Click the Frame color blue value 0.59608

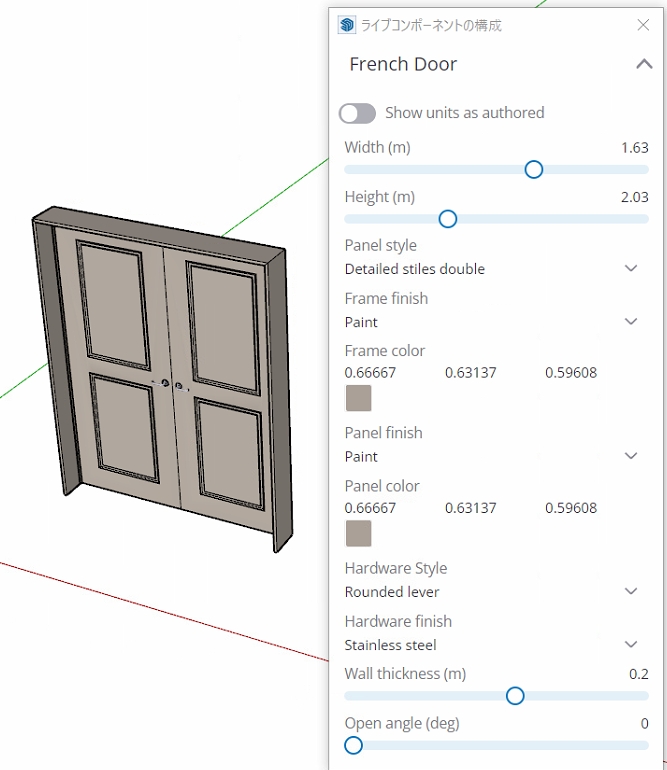pyautogui.click(x=570, y=373)
